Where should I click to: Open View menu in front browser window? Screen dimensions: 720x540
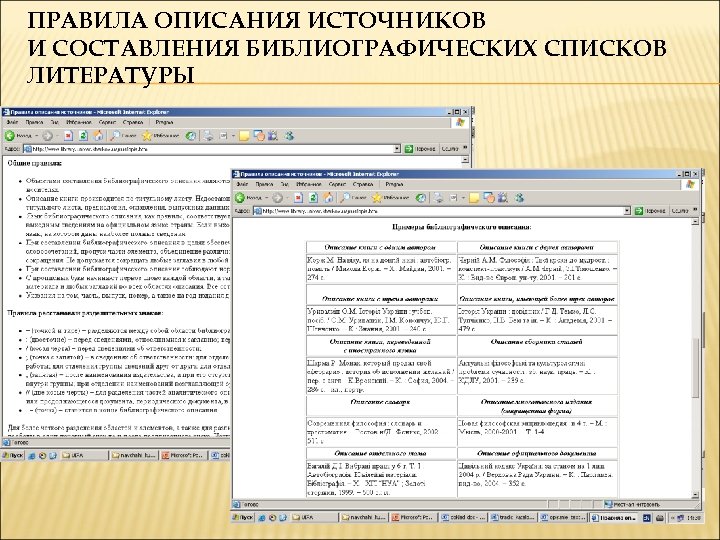pyautogui.click(x=285, y=184)
